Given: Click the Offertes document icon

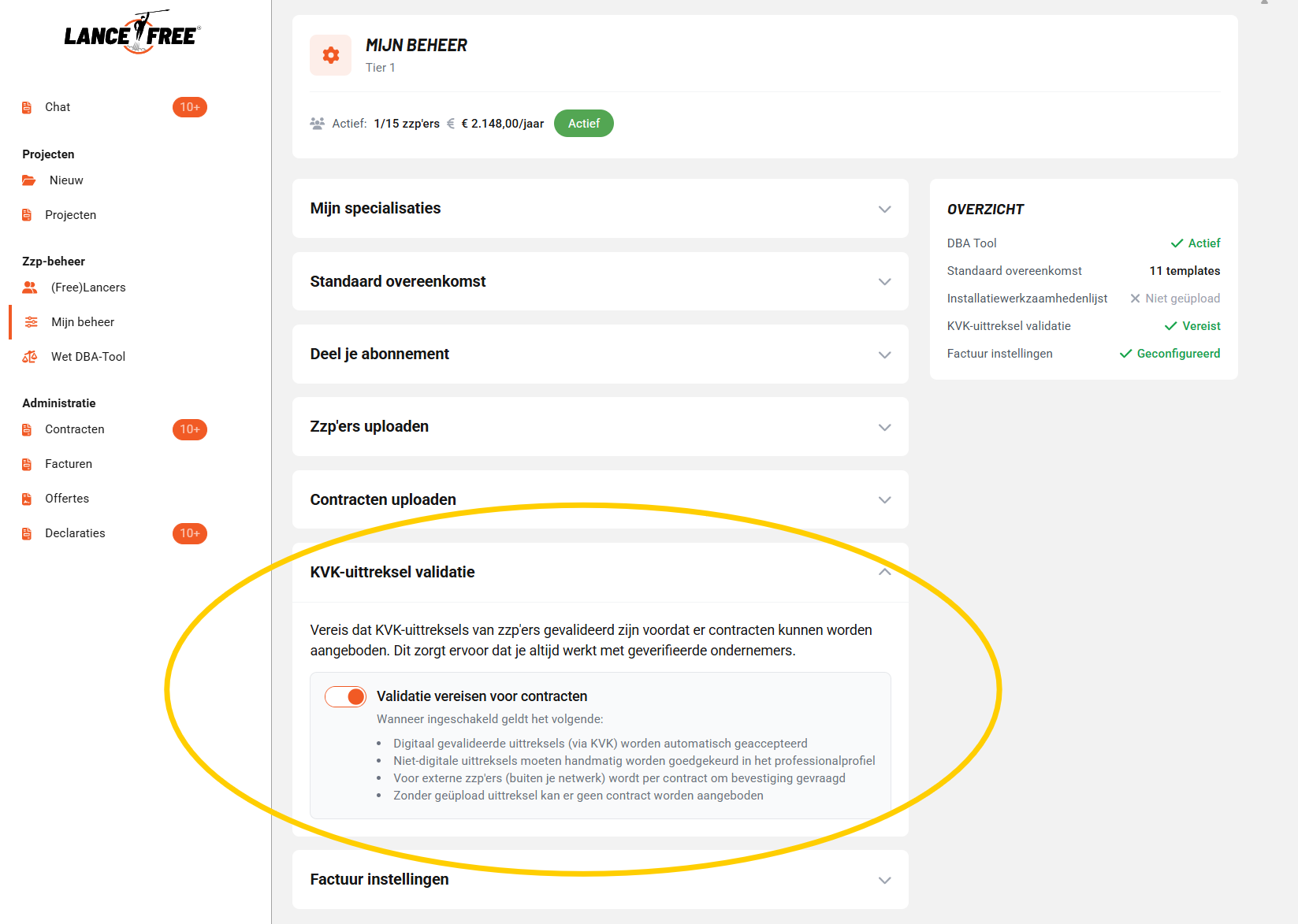Looking at the screenshot, I should [x=27, y=499].
